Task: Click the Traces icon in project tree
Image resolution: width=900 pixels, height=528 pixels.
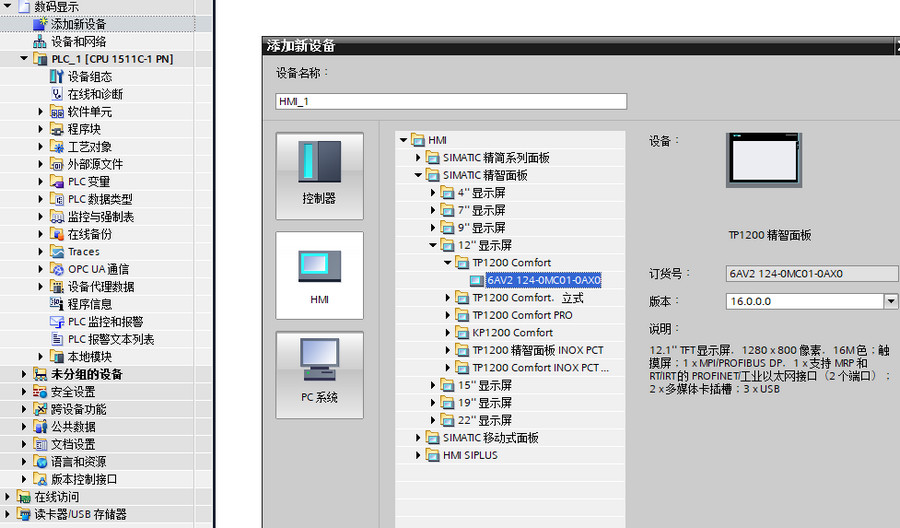Action: pyautogui.click(x=56, y=251)
